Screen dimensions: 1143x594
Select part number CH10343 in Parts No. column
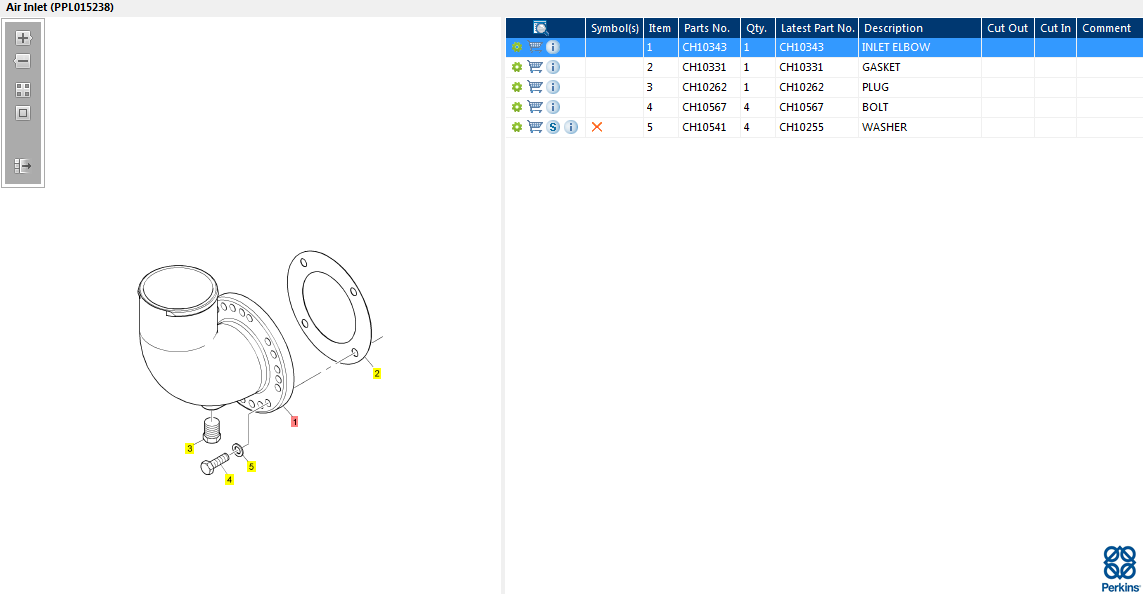click(x=704, y=47)
